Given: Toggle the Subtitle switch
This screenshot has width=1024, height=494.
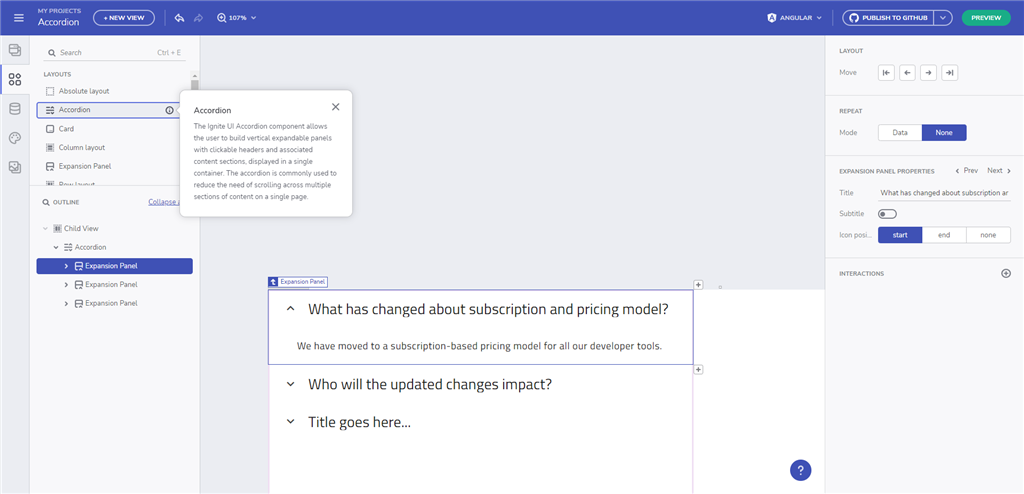Looking at the screenshot, I should 888,214.
